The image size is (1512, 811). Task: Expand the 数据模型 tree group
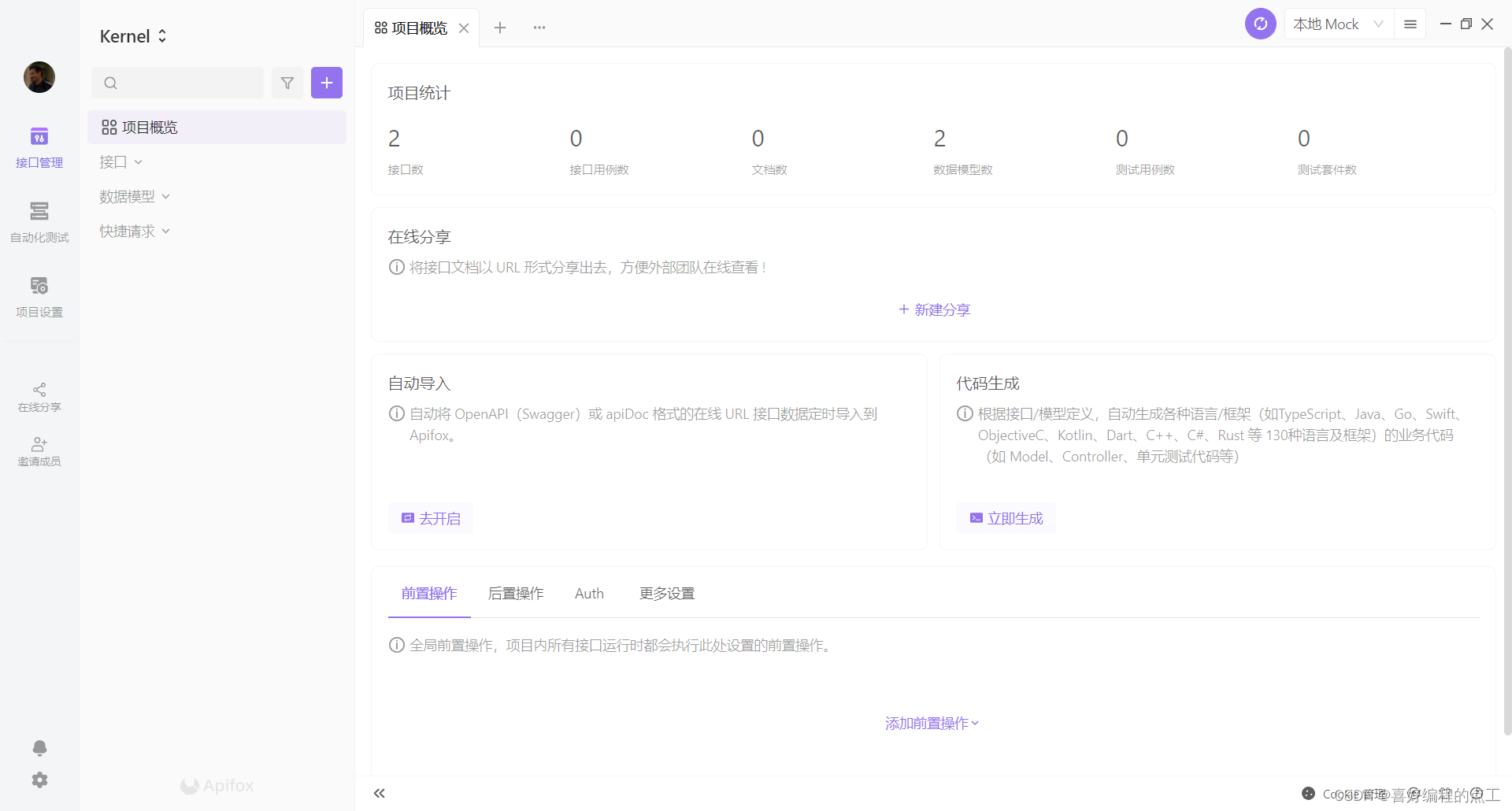[x=135, y=196]
